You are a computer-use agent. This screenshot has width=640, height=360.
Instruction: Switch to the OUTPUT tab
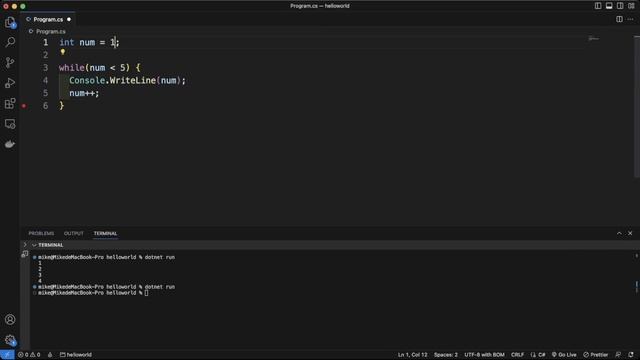pos(73,233)
